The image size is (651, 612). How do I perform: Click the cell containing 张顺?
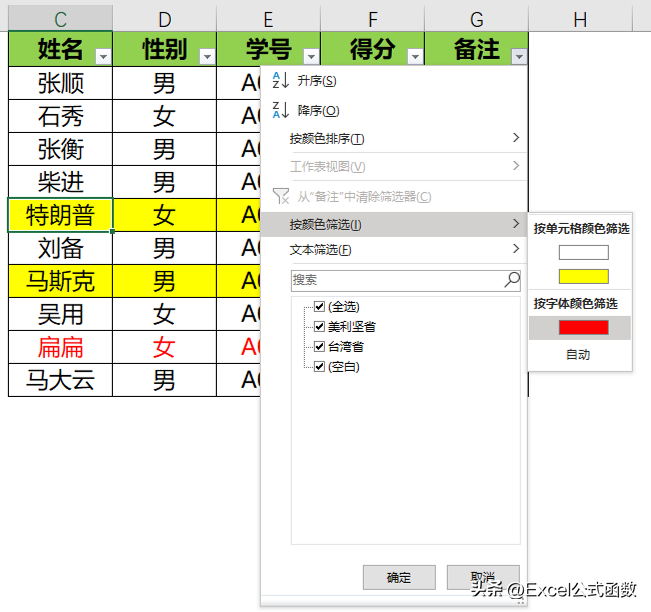click(x=61, y=83)
